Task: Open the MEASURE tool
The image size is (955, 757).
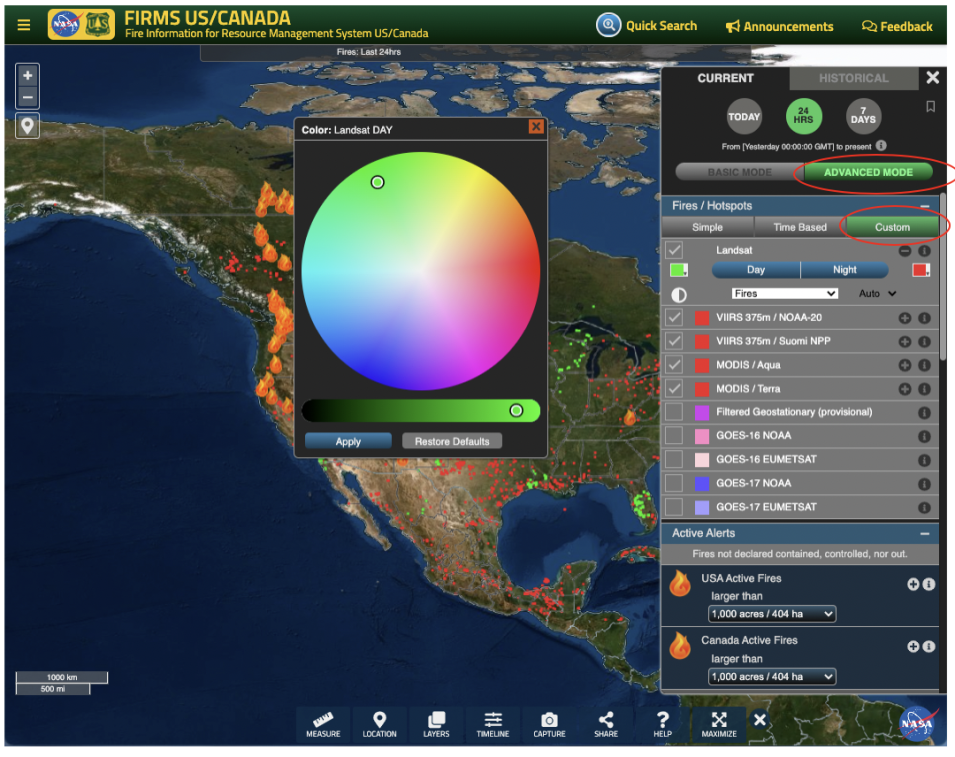Action: coord(323,725)
